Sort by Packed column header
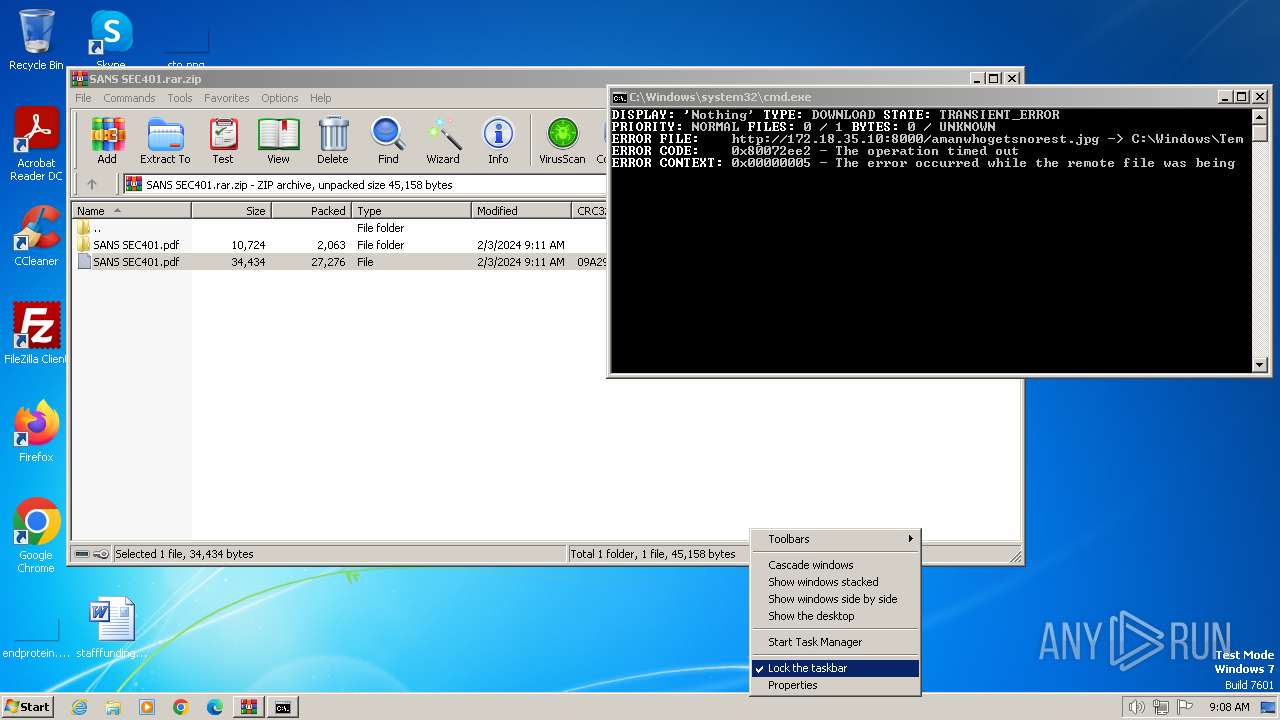The width and height of the screenshot is (1280, 720). (311, 211)
